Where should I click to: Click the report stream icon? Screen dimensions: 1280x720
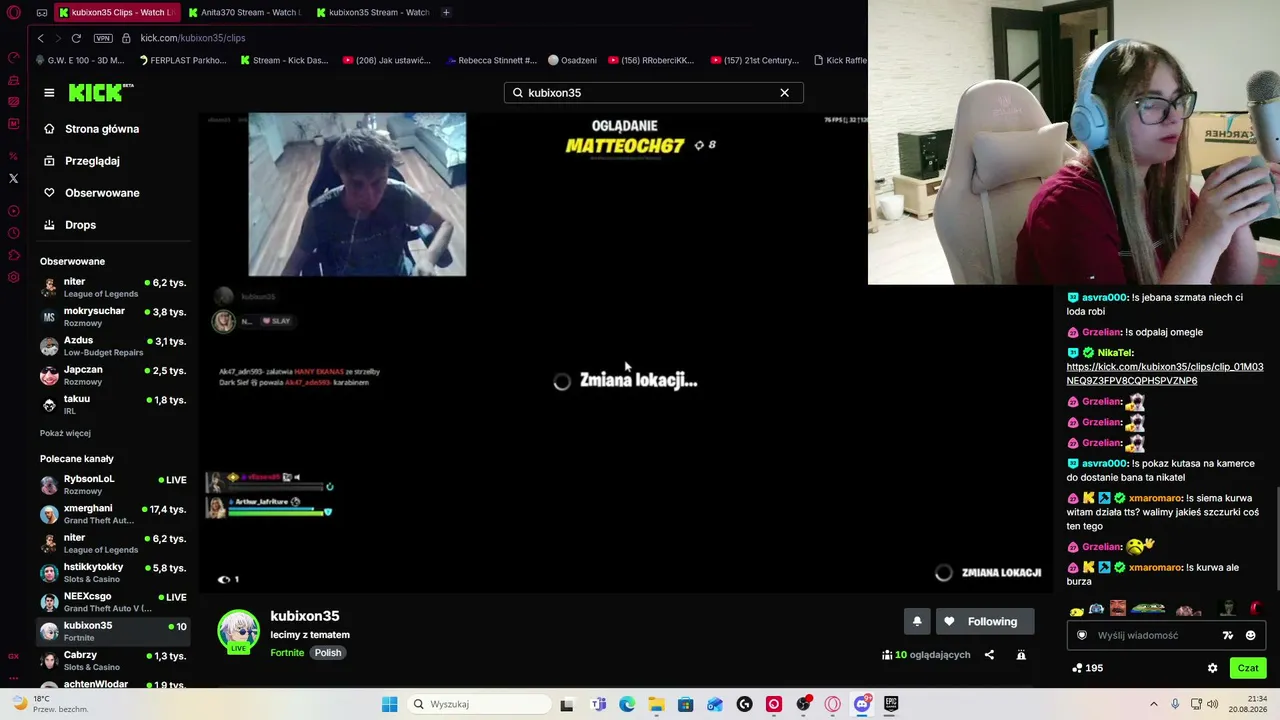pos(1021,655)
